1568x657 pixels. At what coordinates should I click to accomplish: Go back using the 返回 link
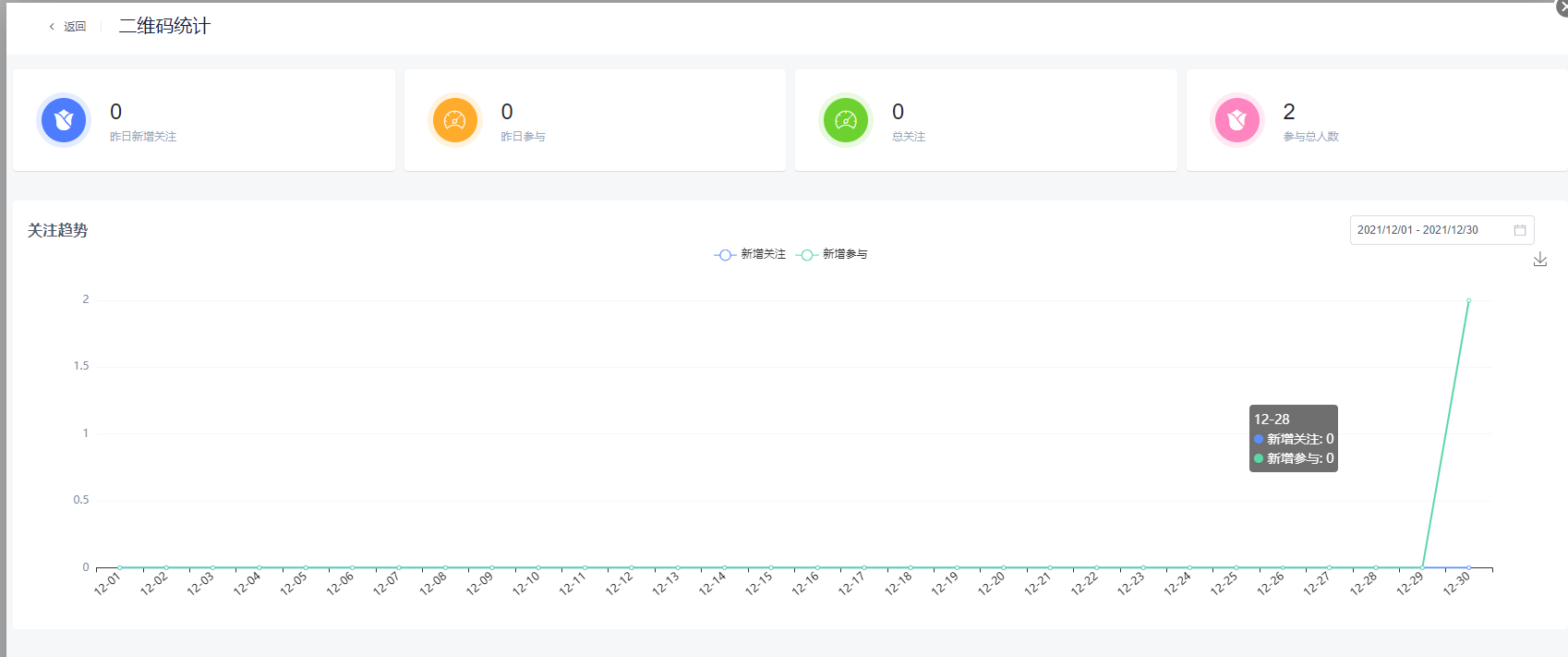[x=75, y=27]
